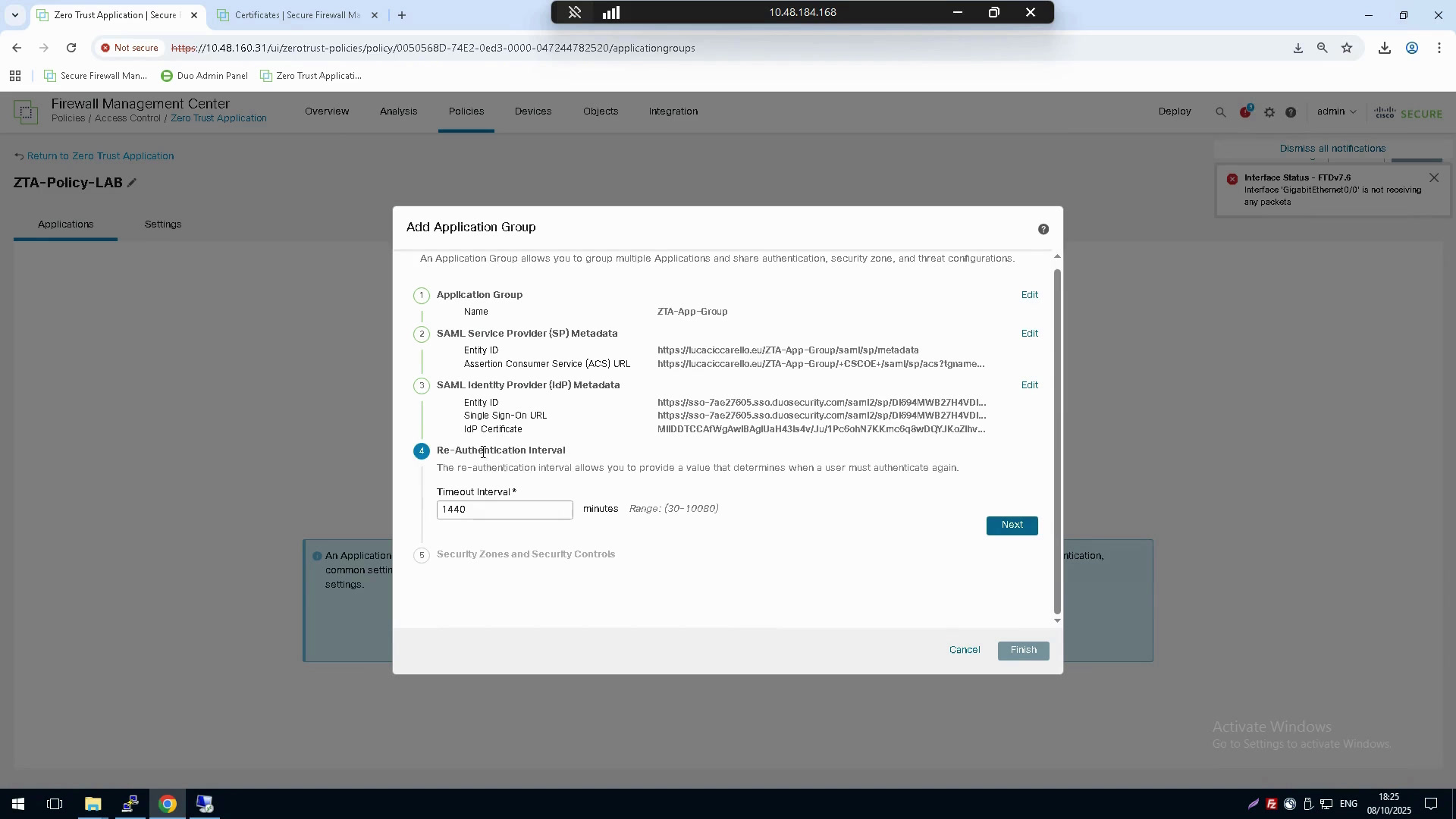This screenshot has width=1456, height=819.
Task: Open the Integration menu
Action: point(673,111)
